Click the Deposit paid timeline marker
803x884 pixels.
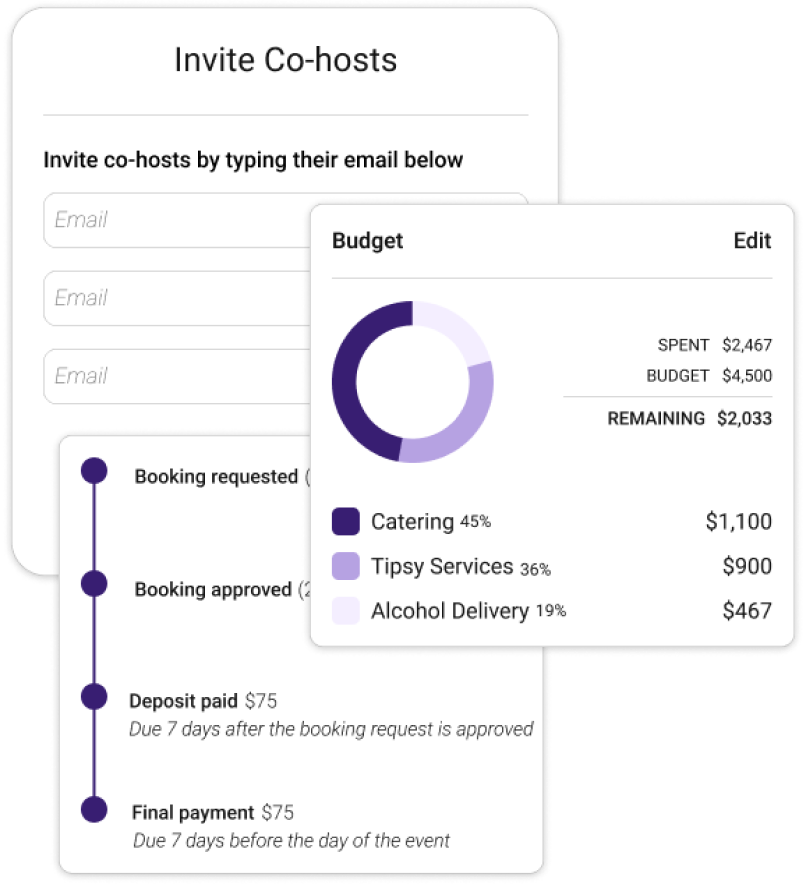pyautogui.click(x=94, y=697)
